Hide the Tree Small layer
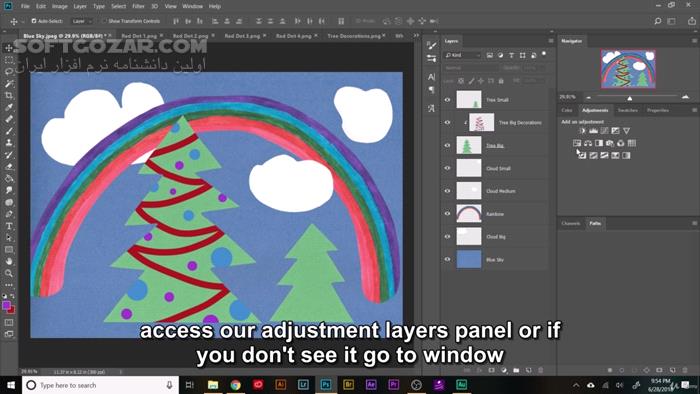Viewport: 700px width, 394px height. point(447,100)
